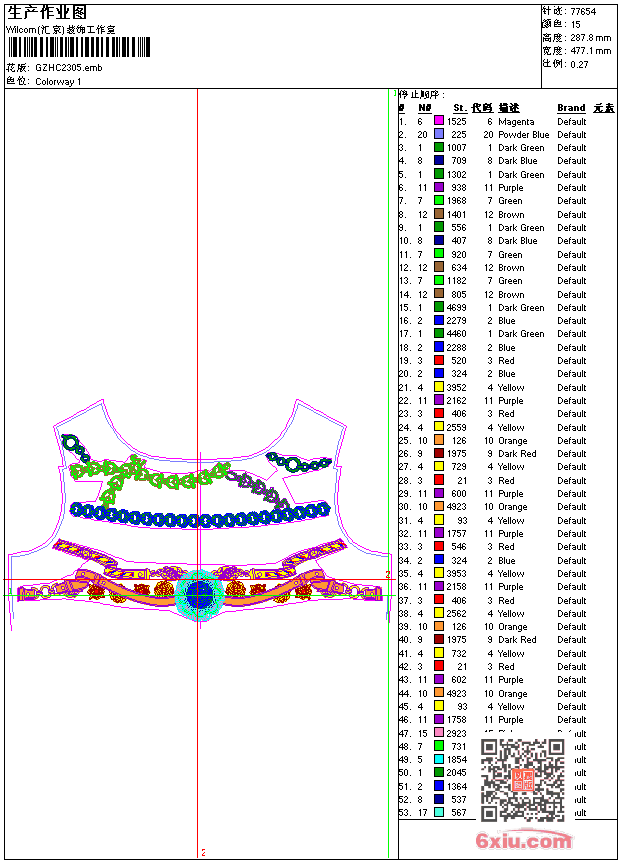Click the barcode under the Wilcom title
The width and height of the screenshot is (620, 860).
pos(79,47)
